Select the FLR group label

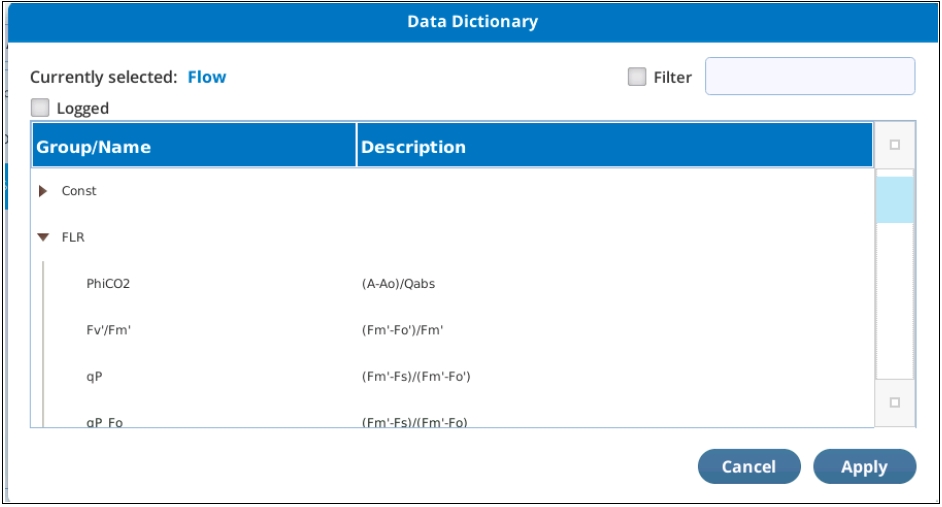[x=73, y=237]
